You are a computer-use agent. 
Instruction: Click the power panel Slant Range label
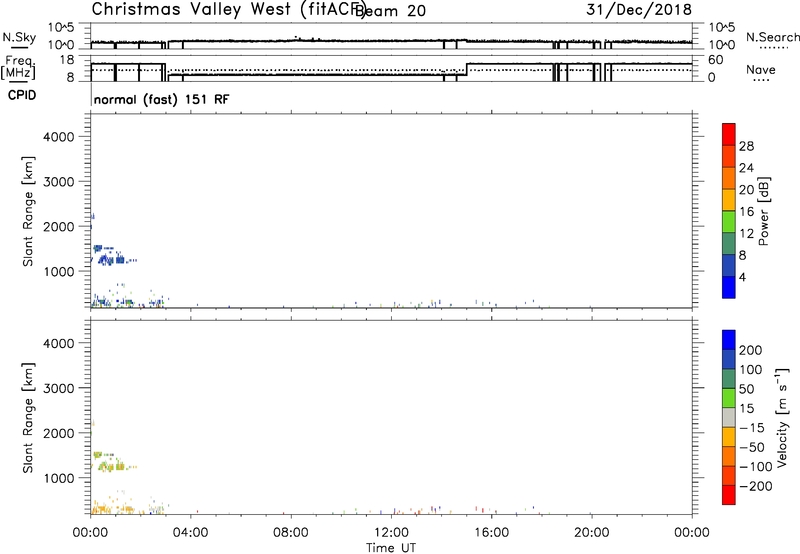[x=28, y=211]
